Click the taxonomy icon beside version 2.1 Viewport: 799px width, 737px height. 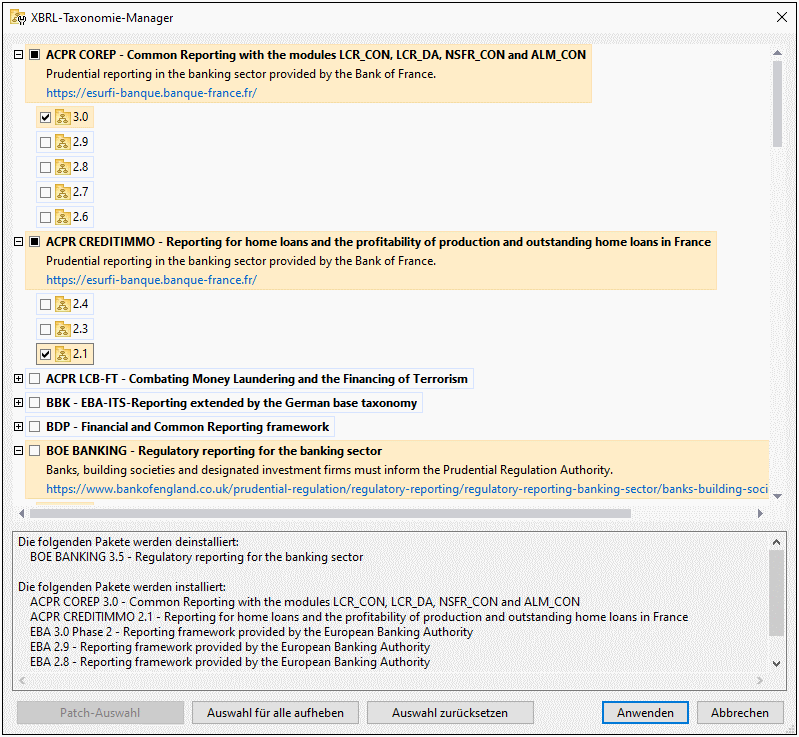point(63,354)
